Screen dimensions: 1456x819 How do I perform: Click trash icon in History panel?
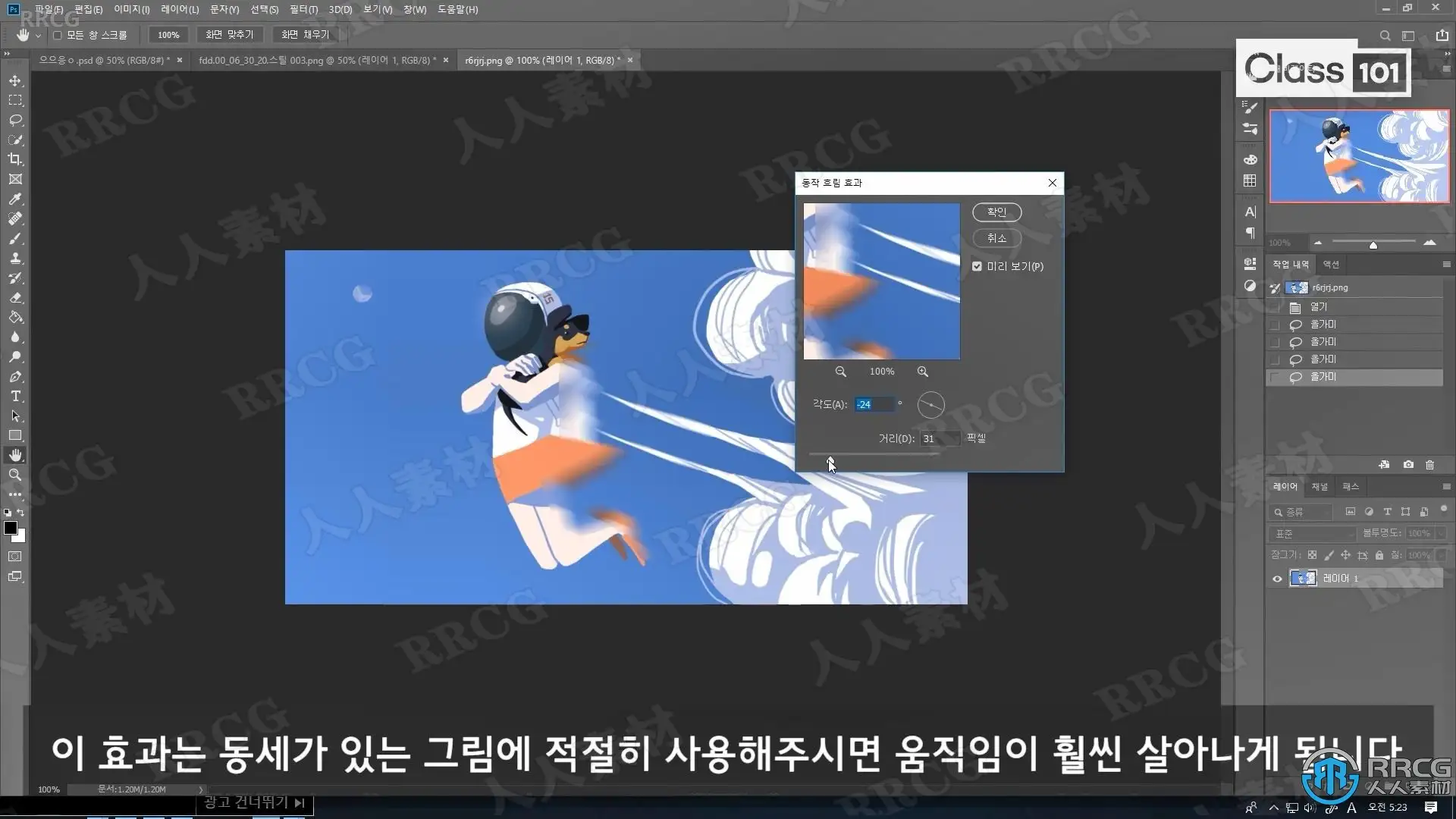point(1429,465)
